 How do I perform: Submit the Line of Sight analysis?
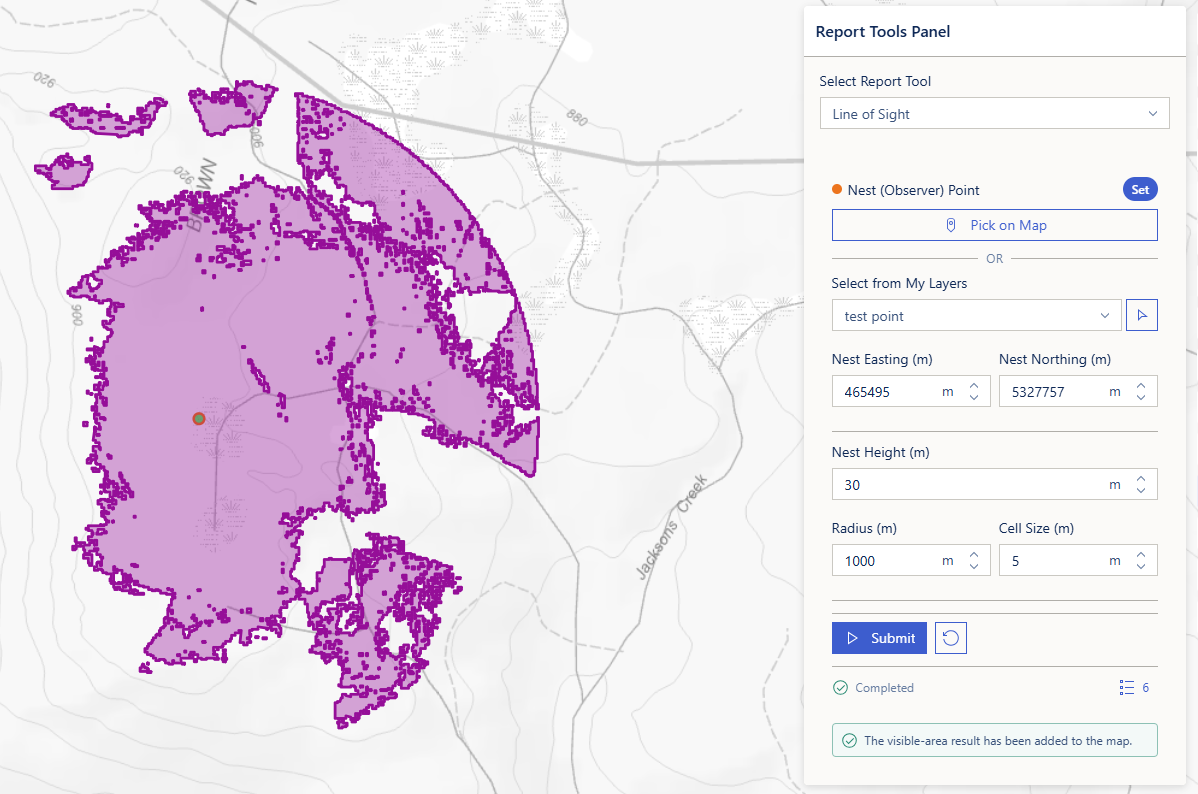879,638
